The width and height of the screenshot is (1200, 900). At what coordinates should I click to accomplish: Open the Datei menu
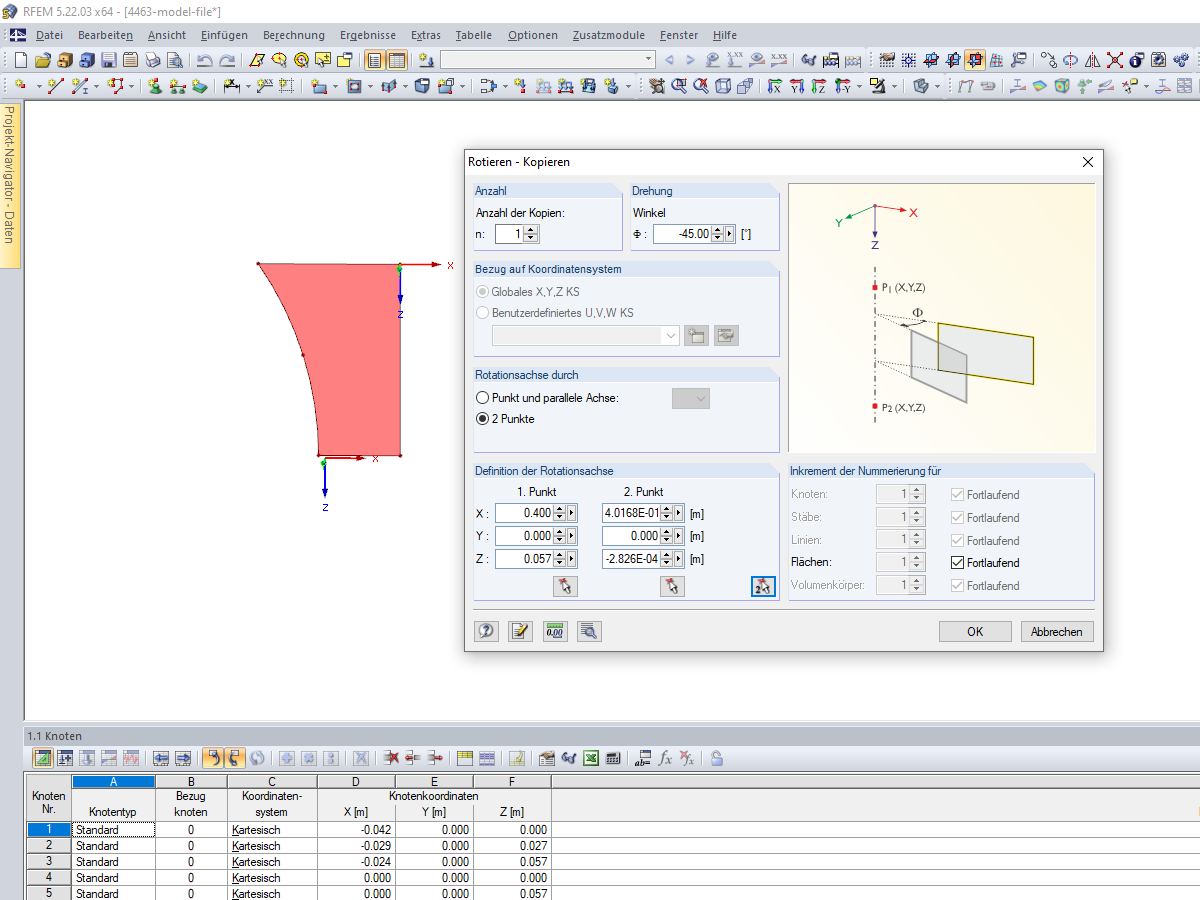(49, 35)
